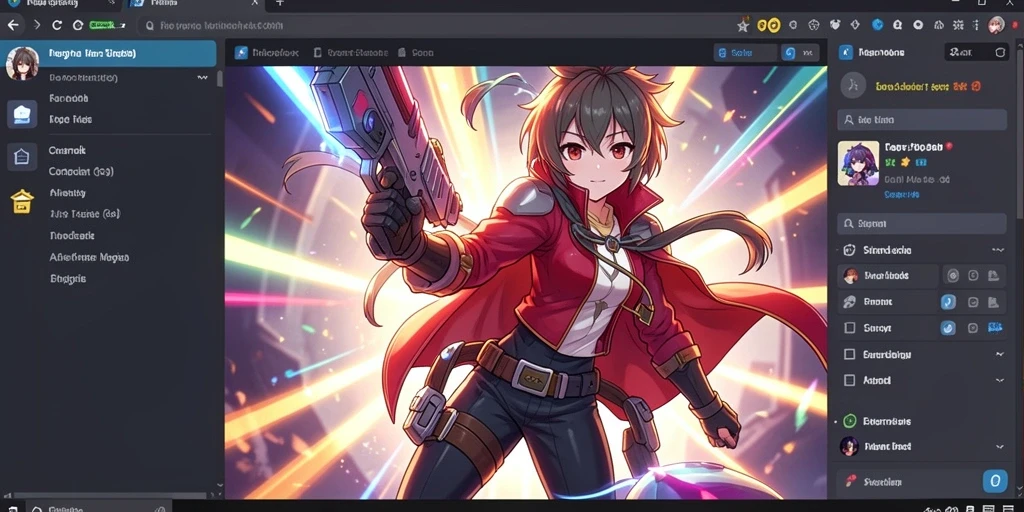
Task: Focus the upper search field in the right panel
Action: click(x=921, y=120)
